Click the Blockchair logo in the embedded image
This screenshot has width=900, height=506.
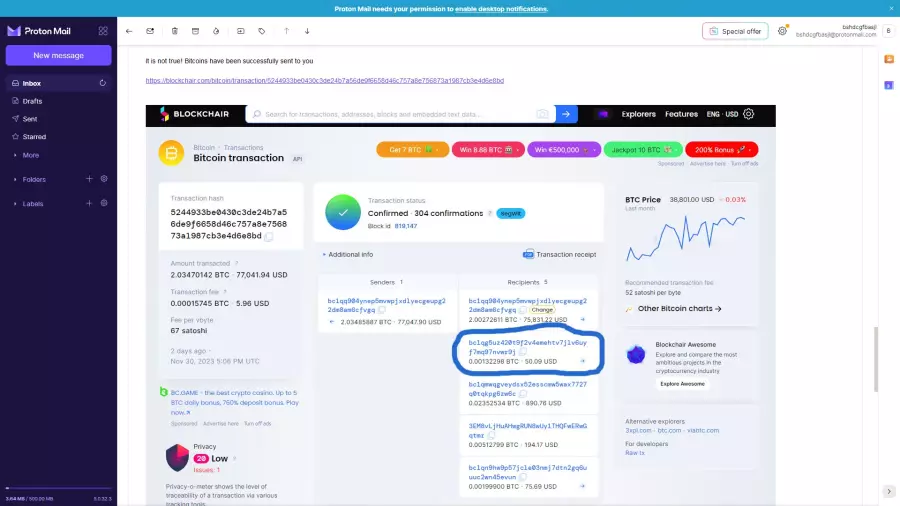[194, 114]
